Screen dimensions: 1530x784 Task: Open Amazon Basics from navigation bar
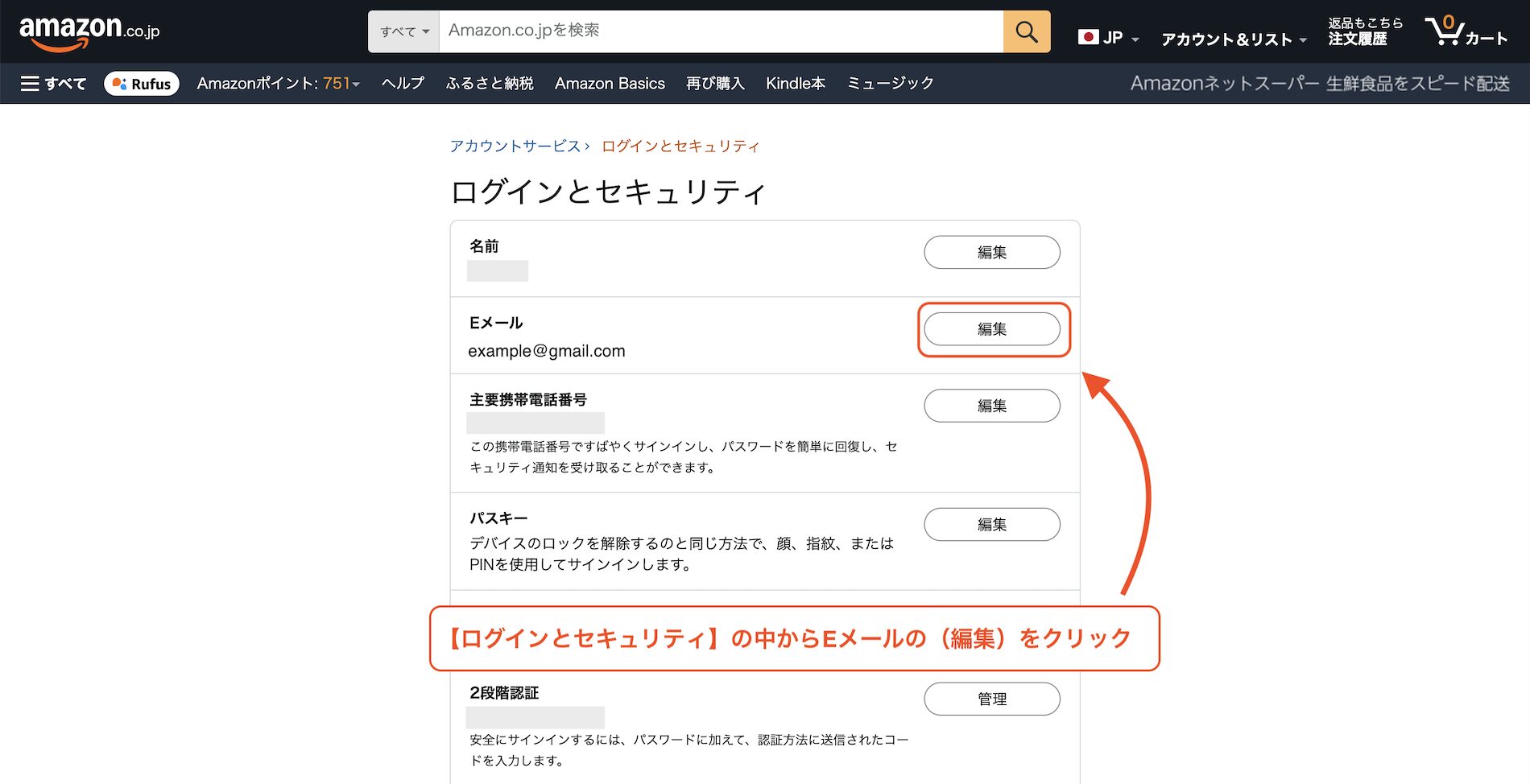click(x=610, y=84)
